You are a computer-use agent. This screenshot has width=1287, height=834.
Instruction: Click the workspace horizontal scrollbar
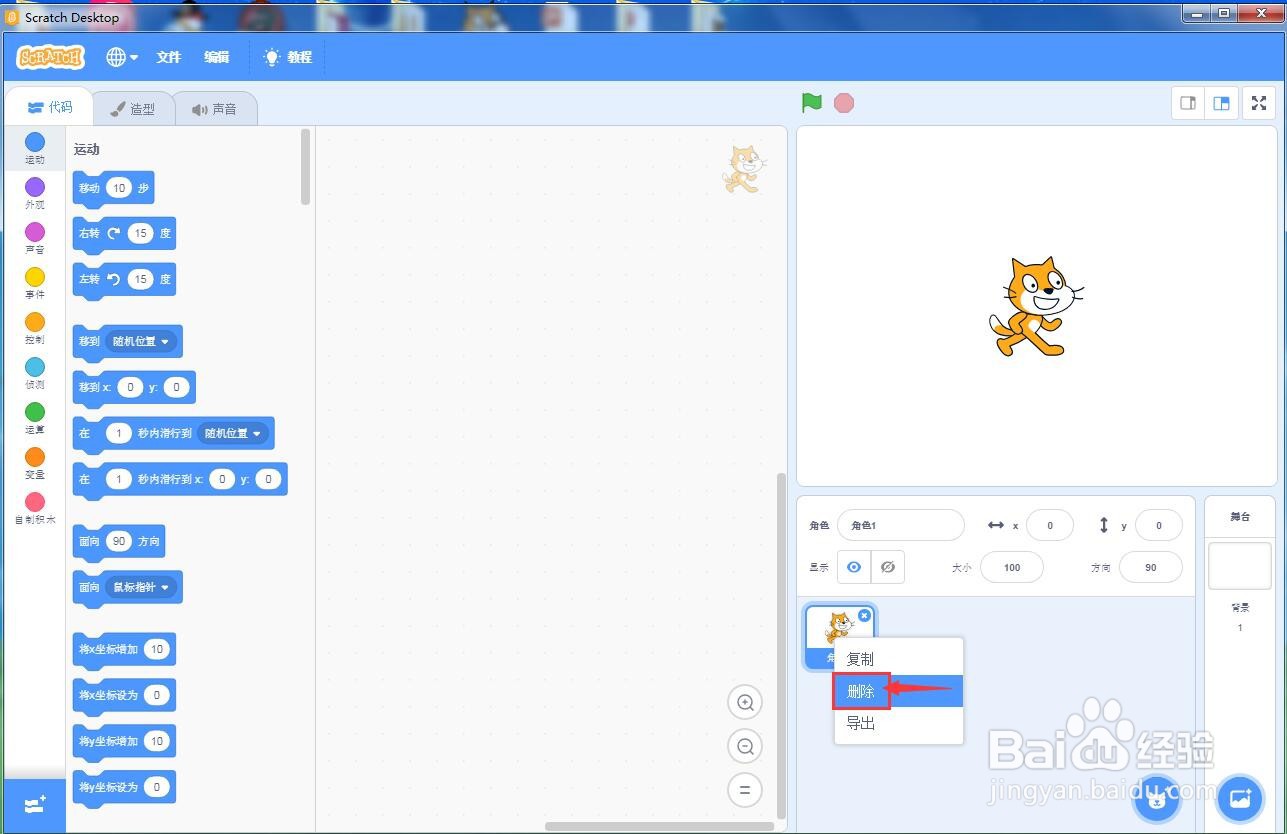[x=660, y=826]
